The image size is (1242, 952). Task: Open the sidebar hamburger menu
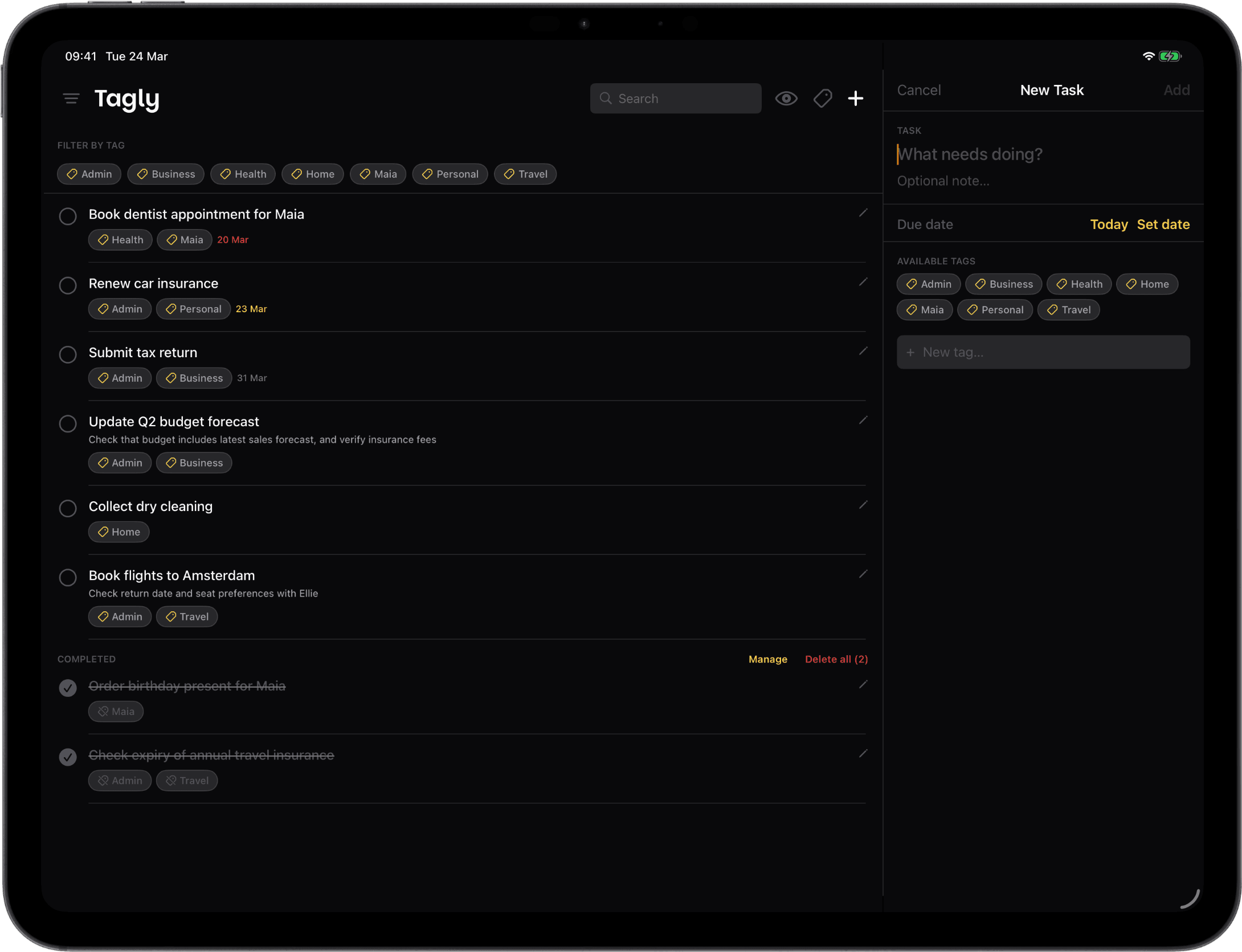coord(71,98)
